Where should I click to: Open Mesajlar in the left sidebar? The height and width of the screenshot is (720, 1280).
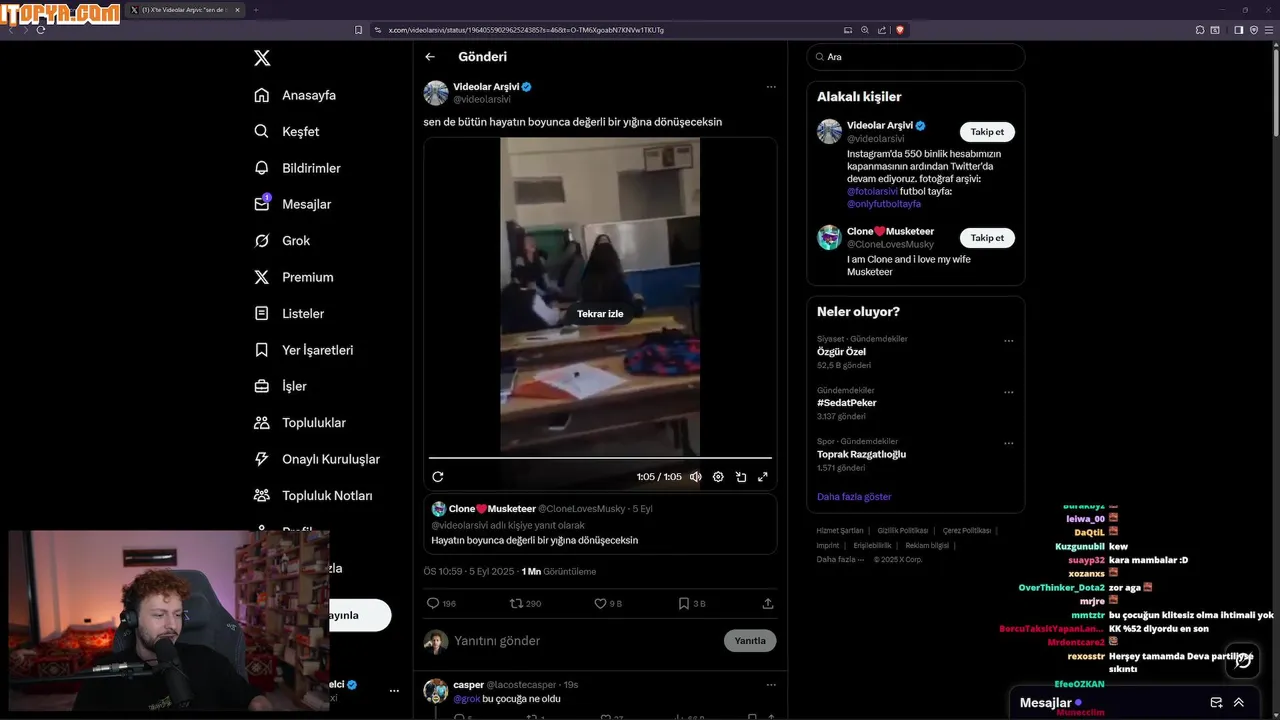point(293,204)
